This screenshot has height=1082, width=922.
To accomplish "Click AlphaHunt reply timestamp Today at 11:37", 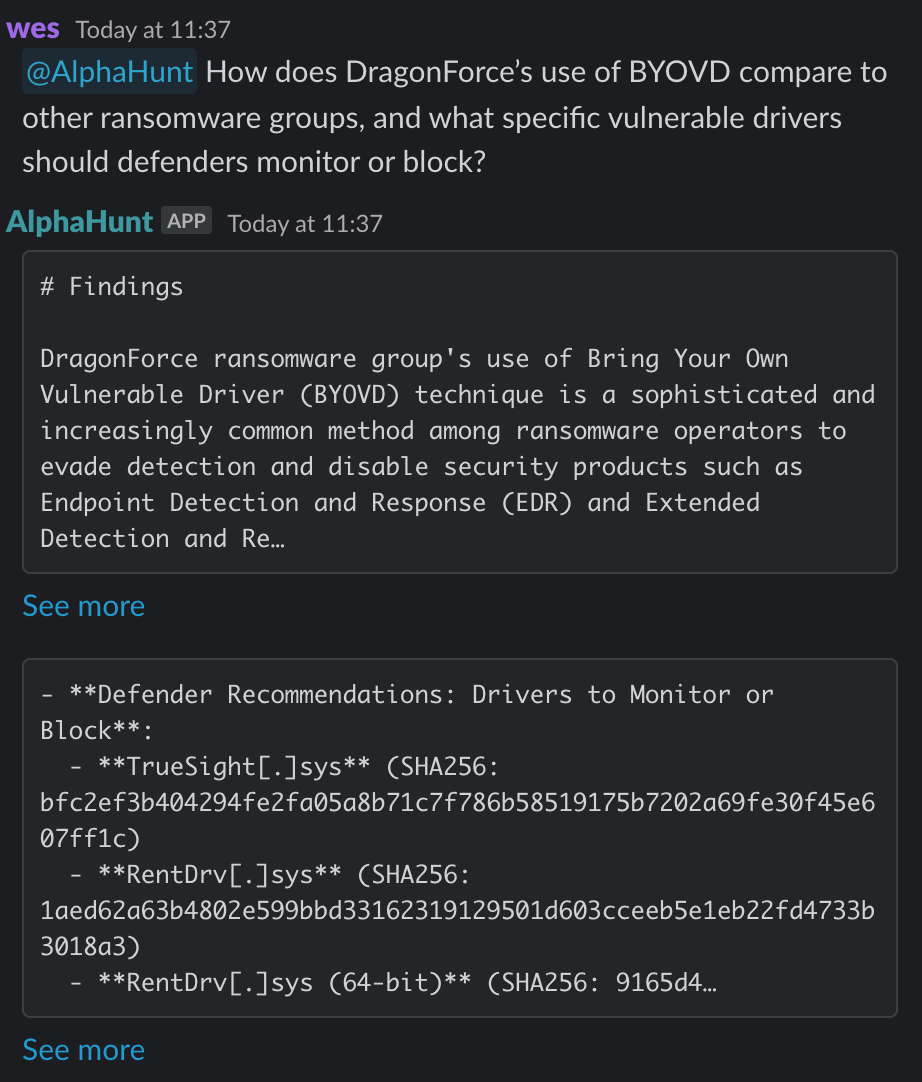I will pos(305,224).
